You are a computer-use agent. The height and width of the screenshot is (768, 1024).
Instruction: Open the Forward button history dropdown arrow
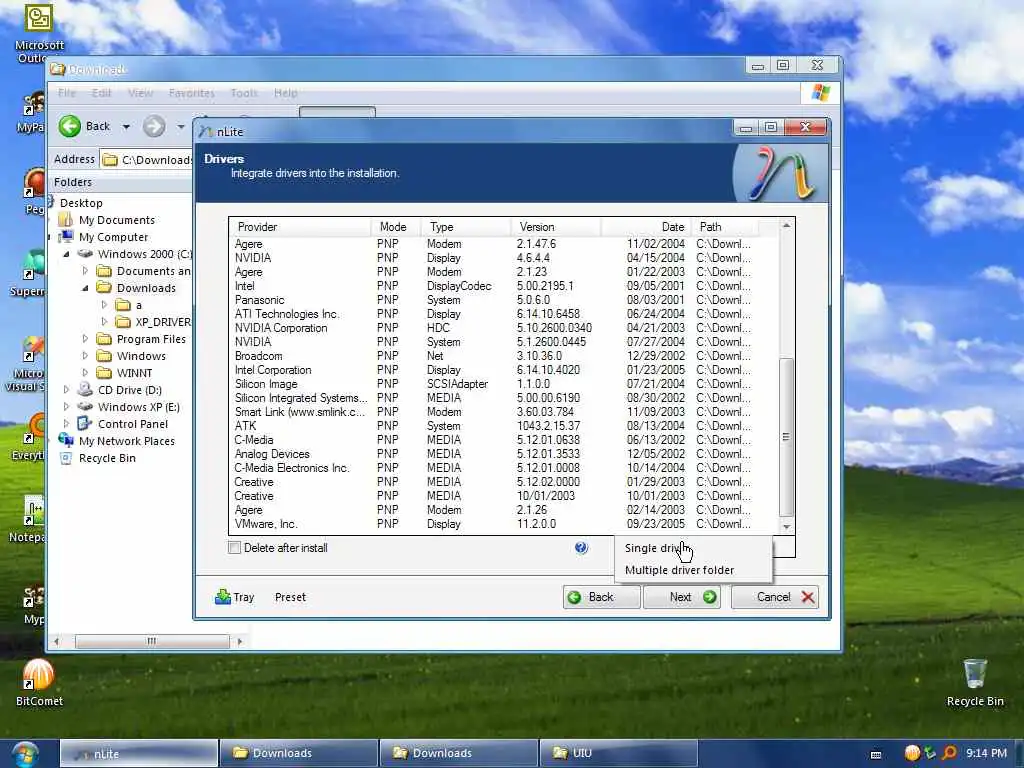[181, 127]
